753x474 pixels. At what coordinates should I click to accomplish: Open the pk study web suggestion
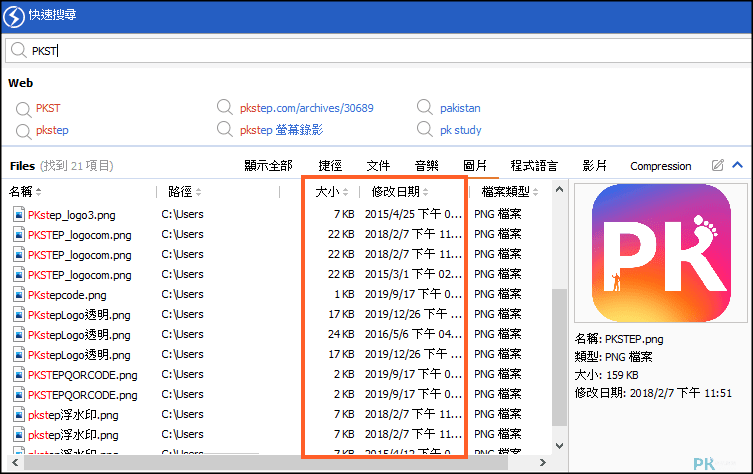click(x=461, y=130)
